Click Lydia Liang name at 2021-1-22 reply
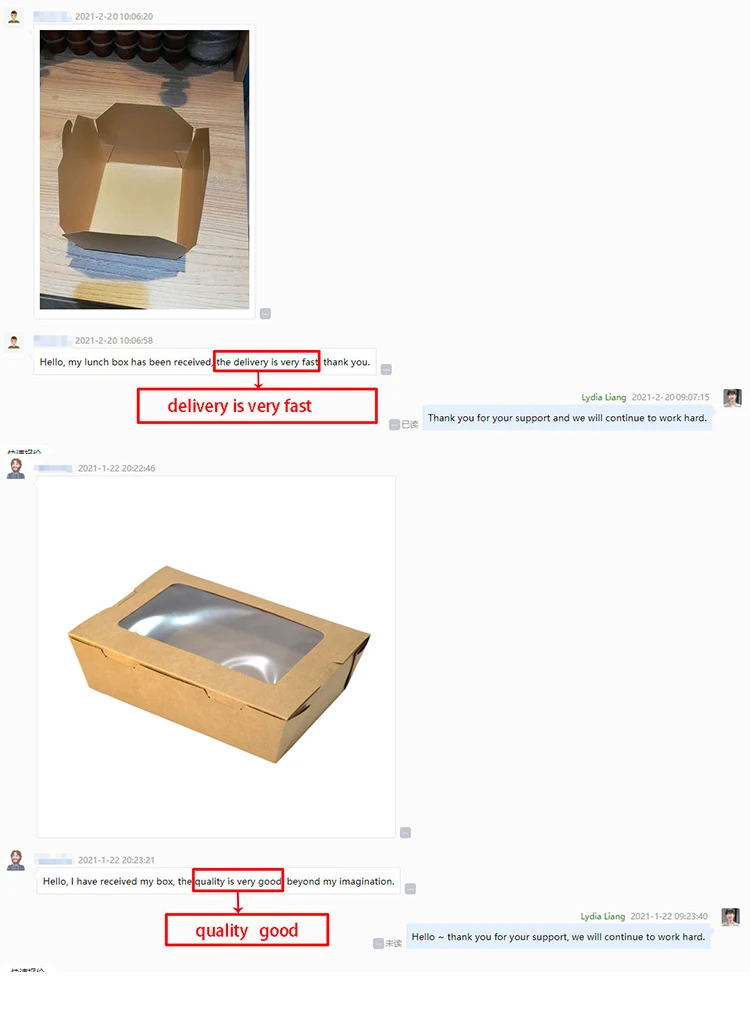 click(x=603, y=916)
